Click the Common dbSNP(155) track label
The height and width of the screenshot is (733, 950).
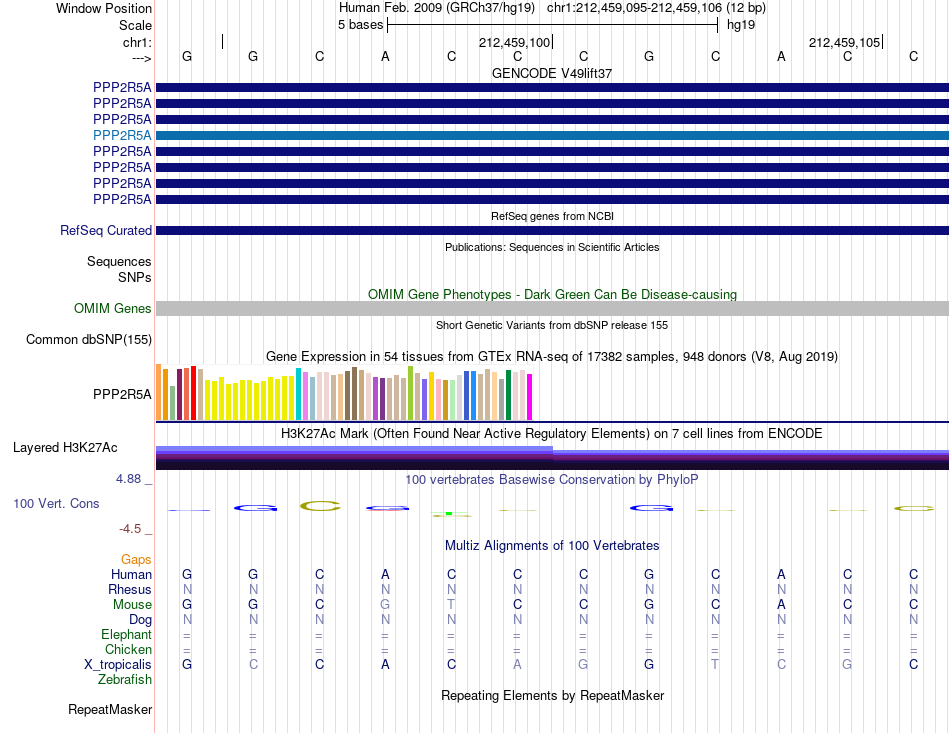89,339
